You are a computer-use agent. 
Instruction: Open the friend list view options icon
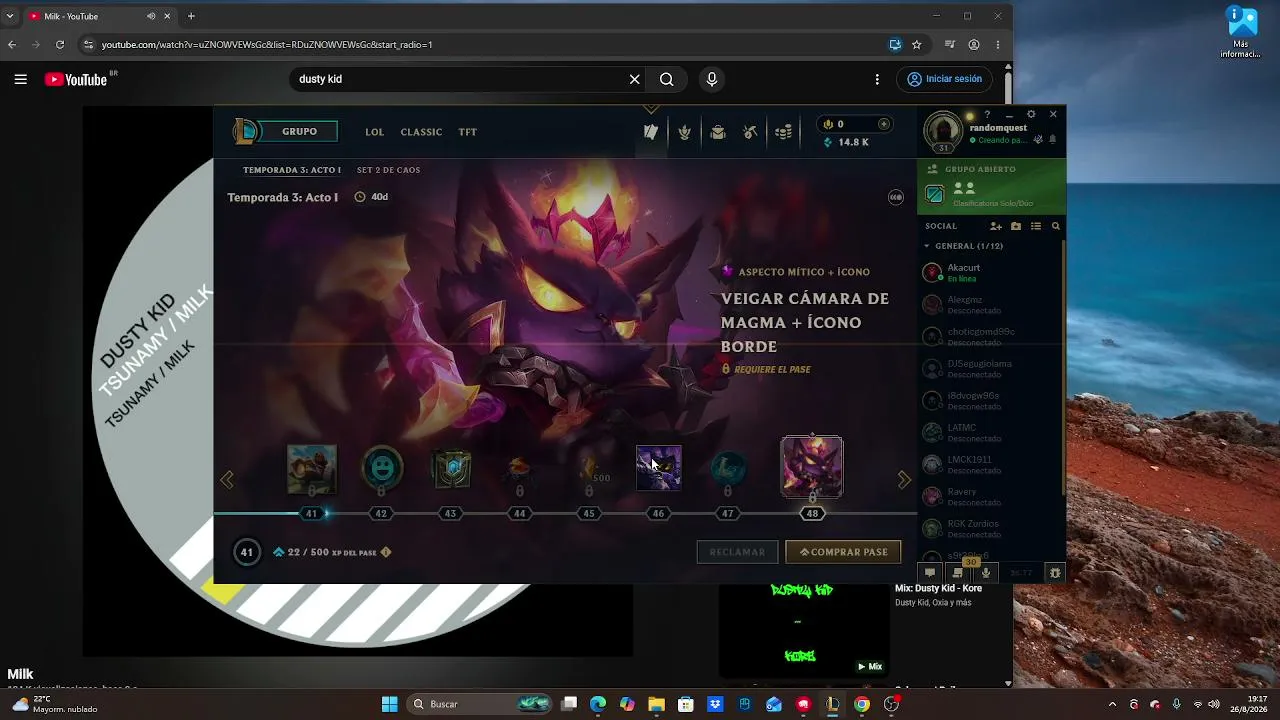click(1036, 227)
